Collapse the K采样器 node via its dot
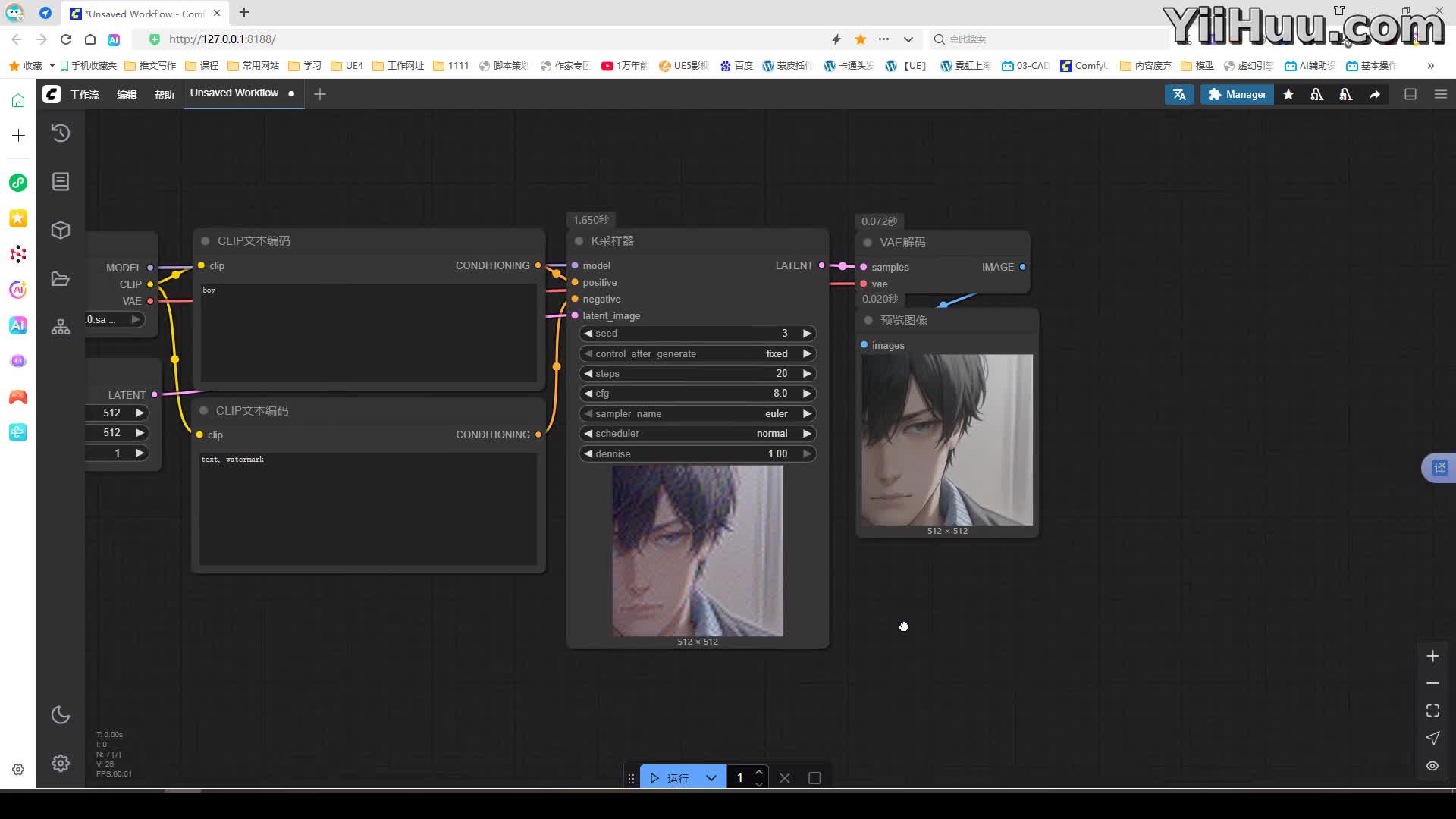This screenshot has width=1456, height=819. [579, 241]
